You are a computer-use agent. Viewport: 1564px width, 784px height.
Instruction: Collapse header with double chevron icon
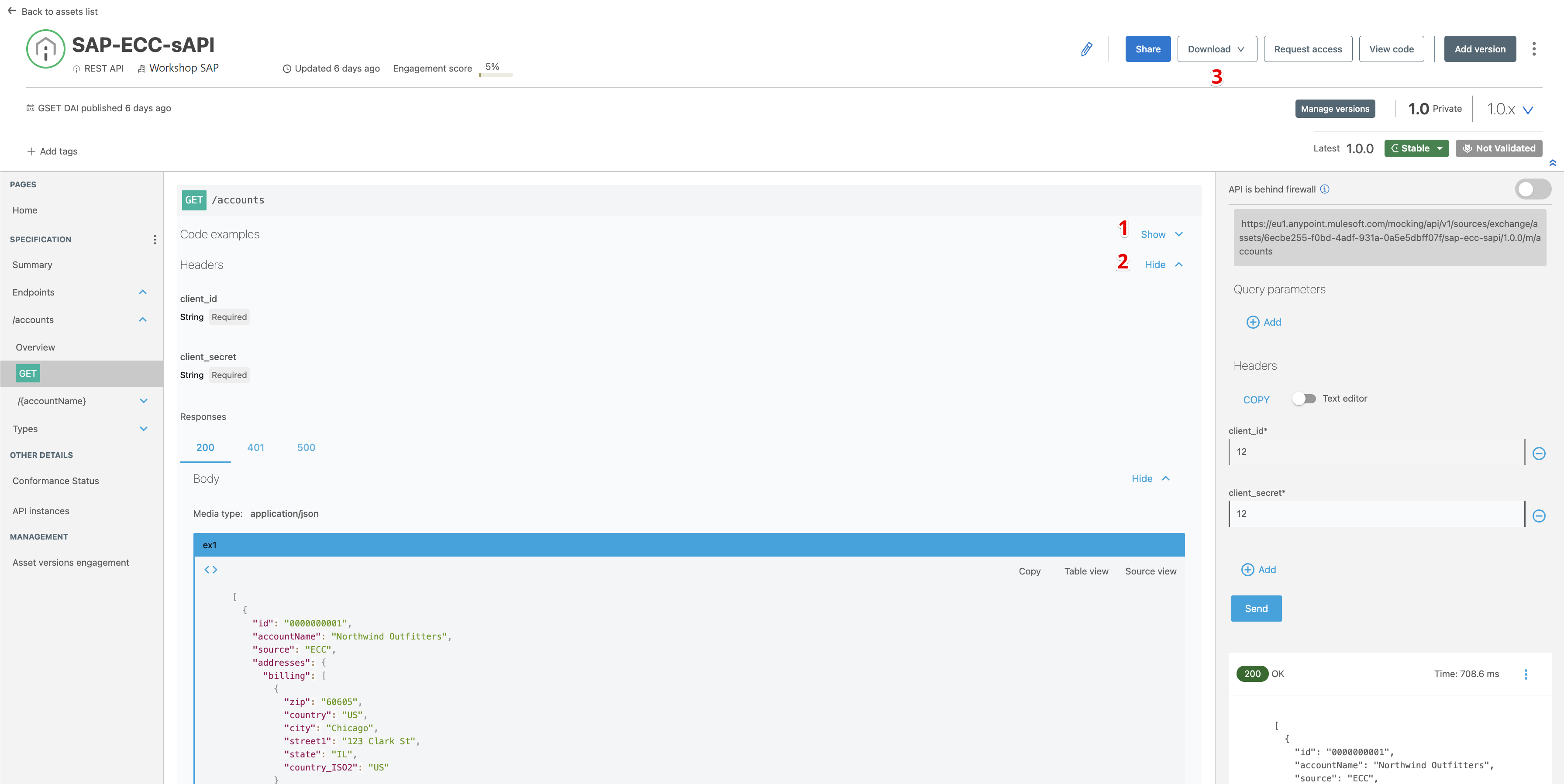click(x=1553, y=163)
